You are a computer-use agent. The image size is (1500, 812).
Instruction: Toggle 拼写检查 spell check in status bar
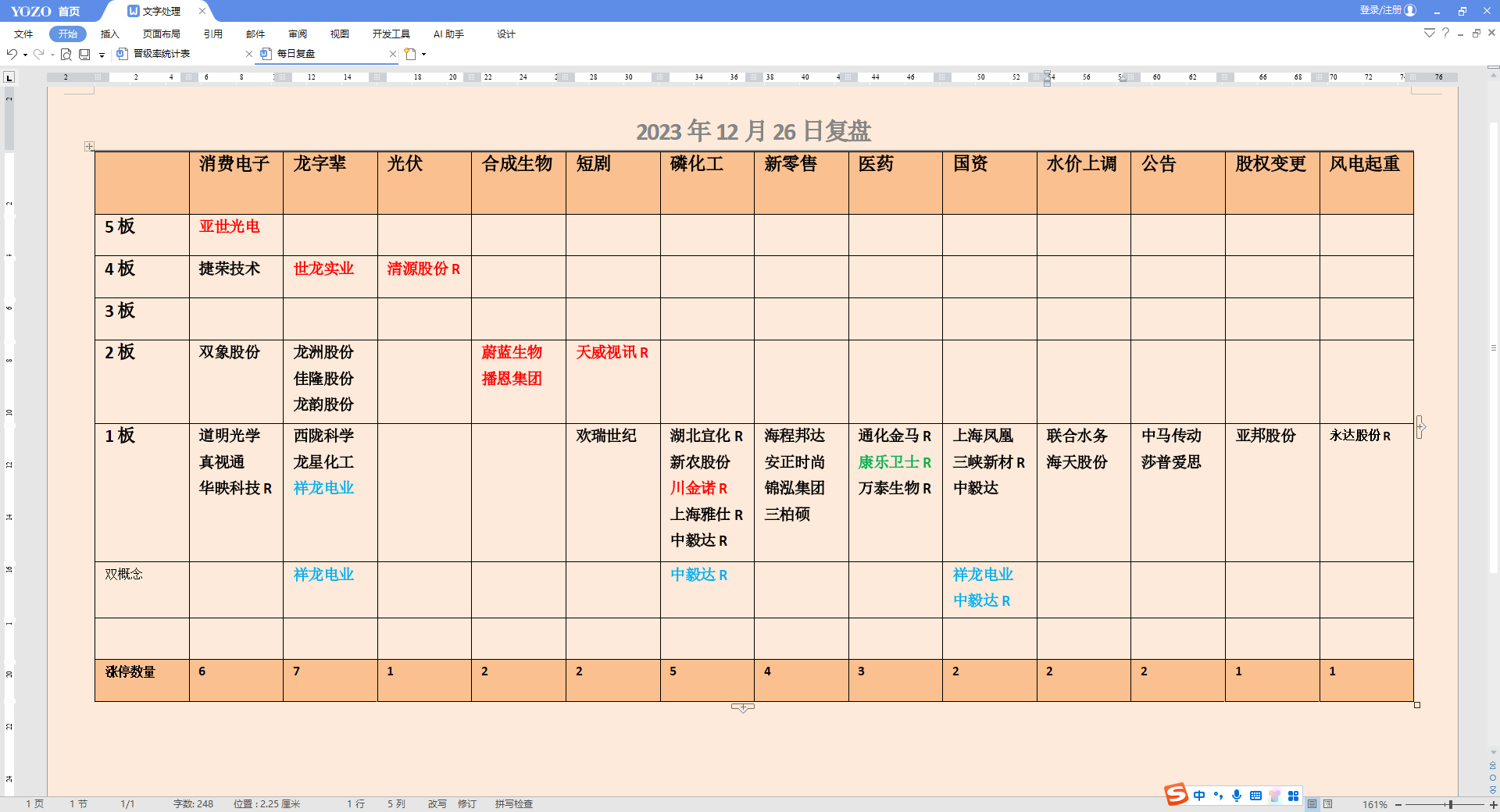coord(513,803)
